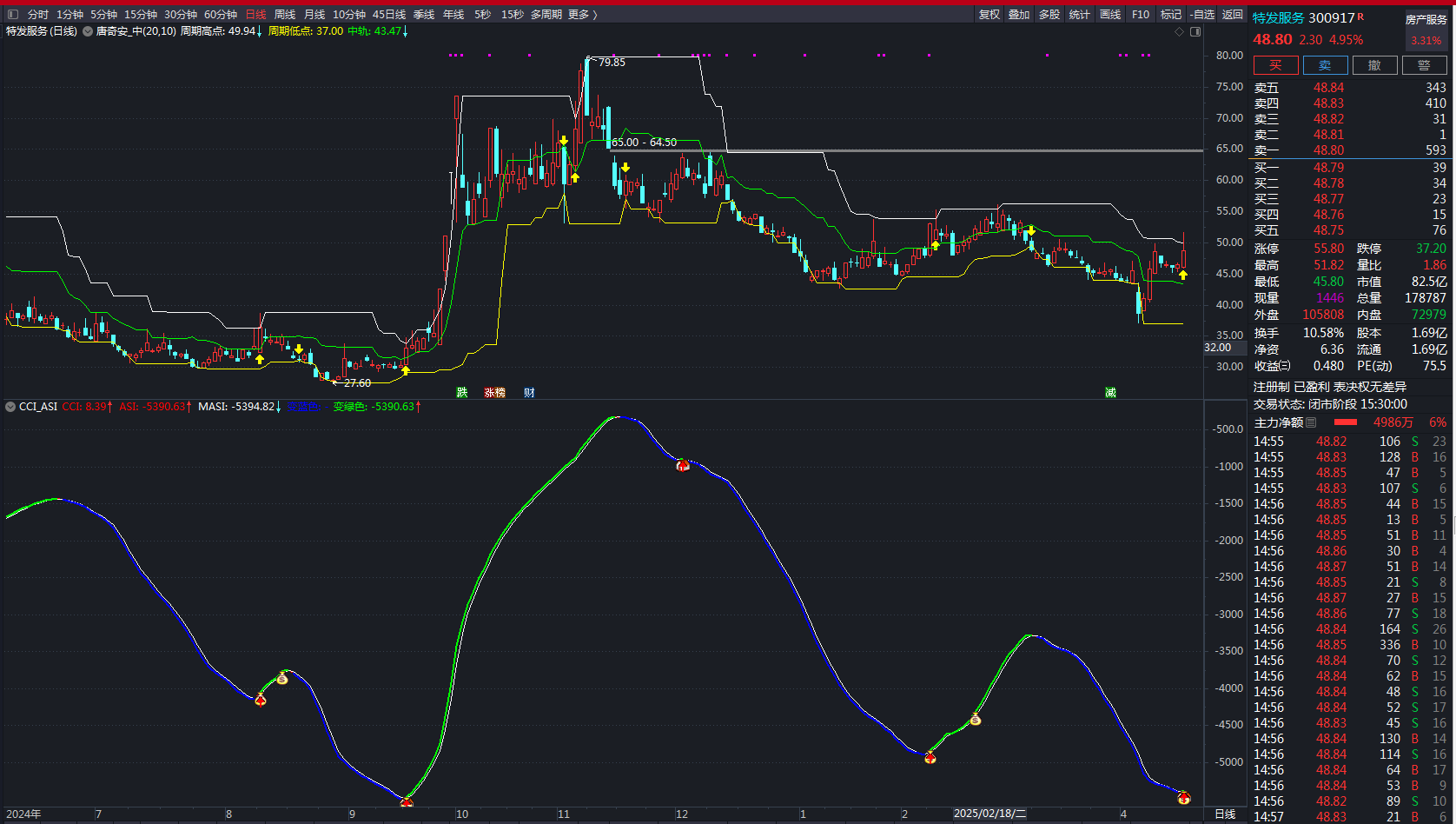Switch to 季线 quarterly chart
Screen dimensions: 1456x824
click(x=424, y=14)
